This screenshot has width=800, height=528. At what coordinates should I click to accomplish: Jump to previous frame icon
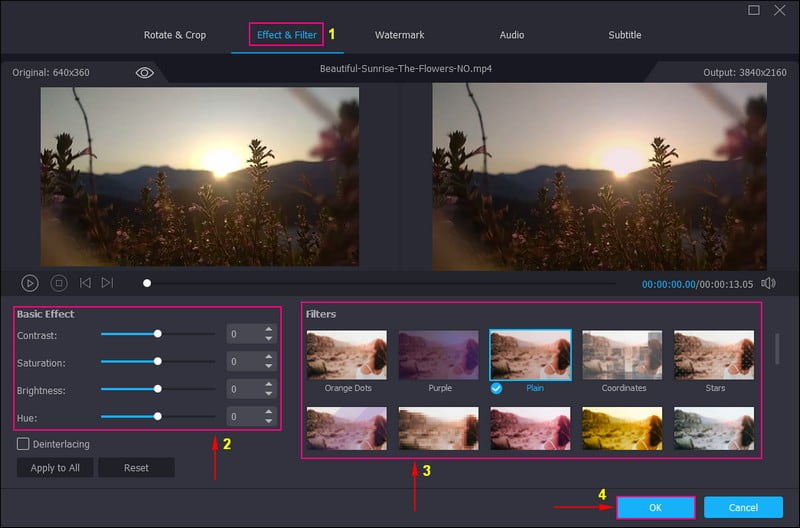85,283
